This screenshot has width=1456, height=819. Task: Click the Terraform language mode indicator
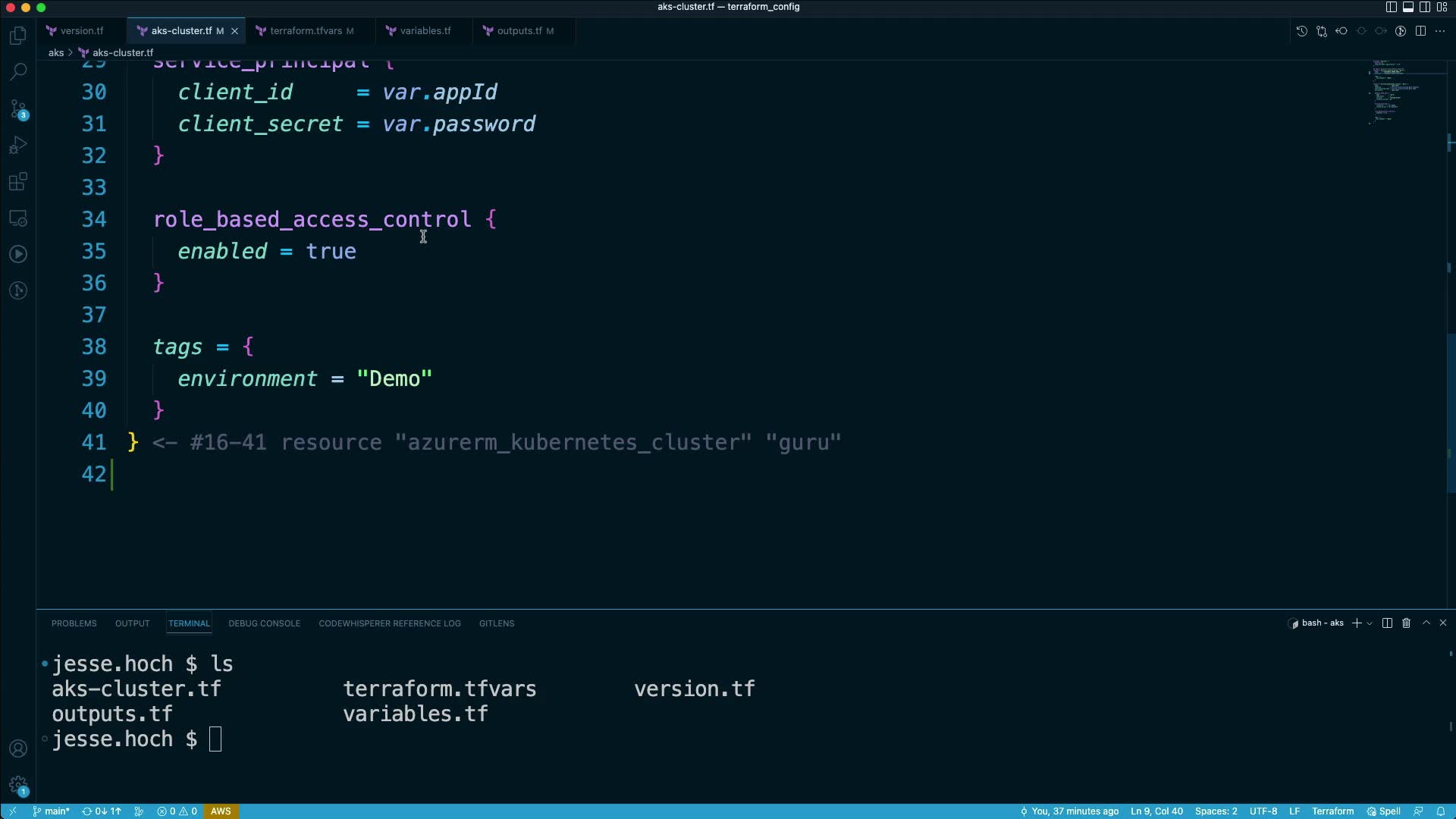pos(1332,811)
